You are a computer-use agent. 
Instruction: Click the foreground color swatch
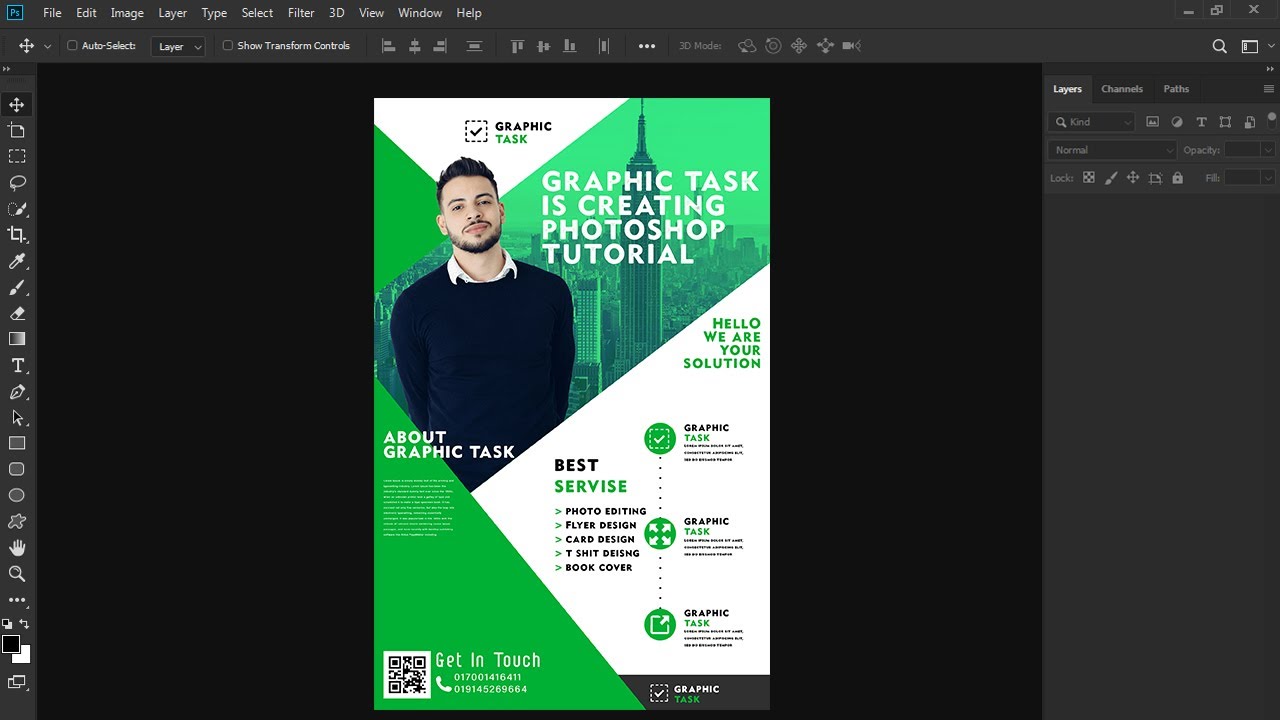[x=11, y=644]
